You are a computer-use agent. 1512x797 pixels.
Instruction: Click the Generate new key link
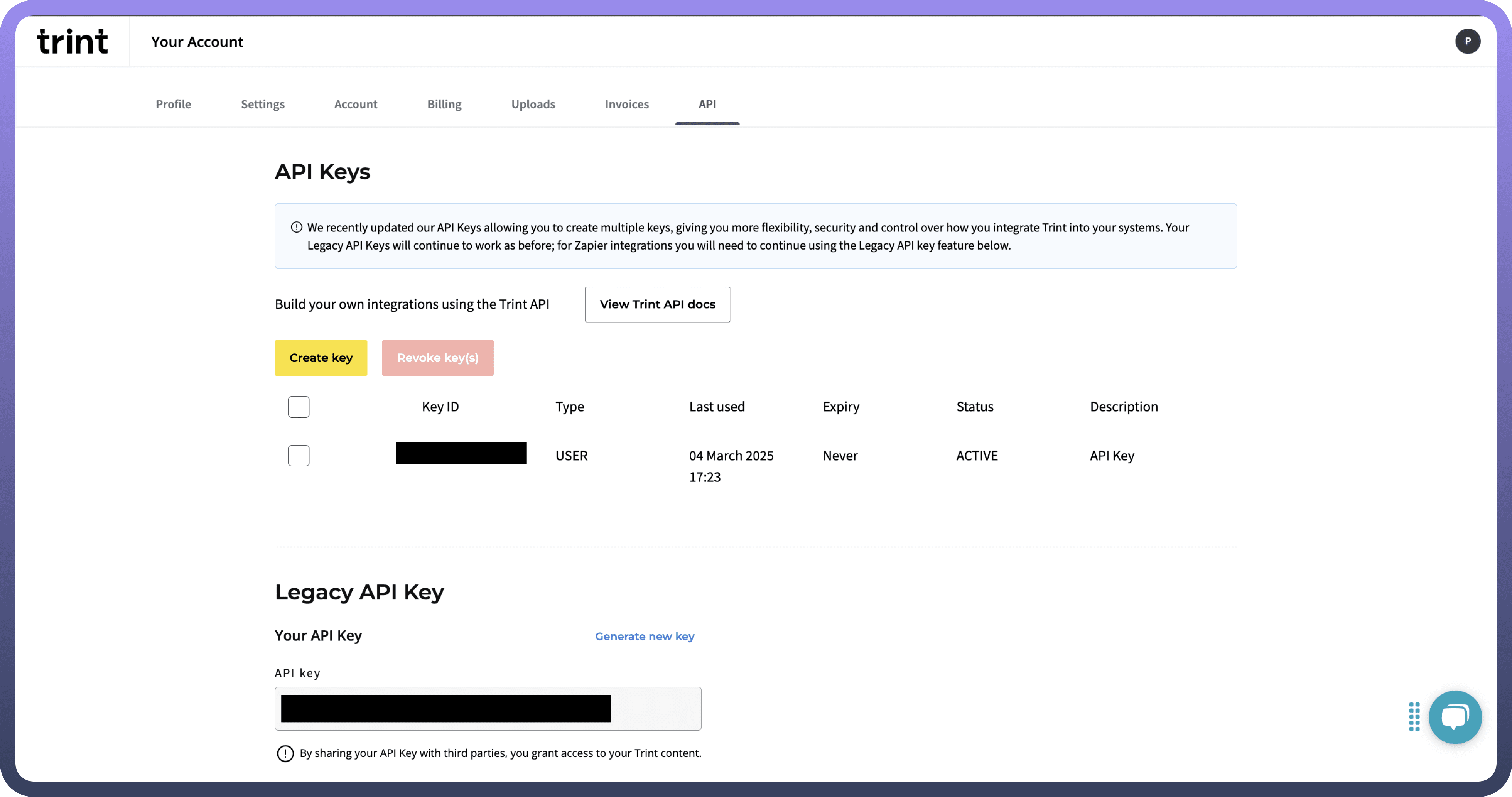click(645, 636)
